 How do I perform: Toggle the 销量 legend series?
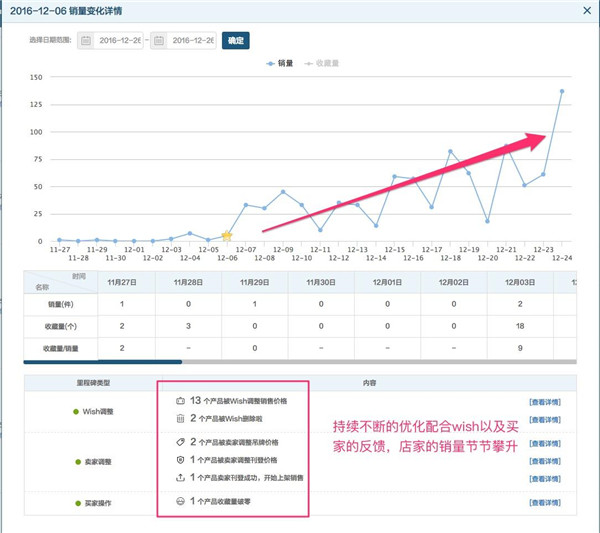[279, 62]
